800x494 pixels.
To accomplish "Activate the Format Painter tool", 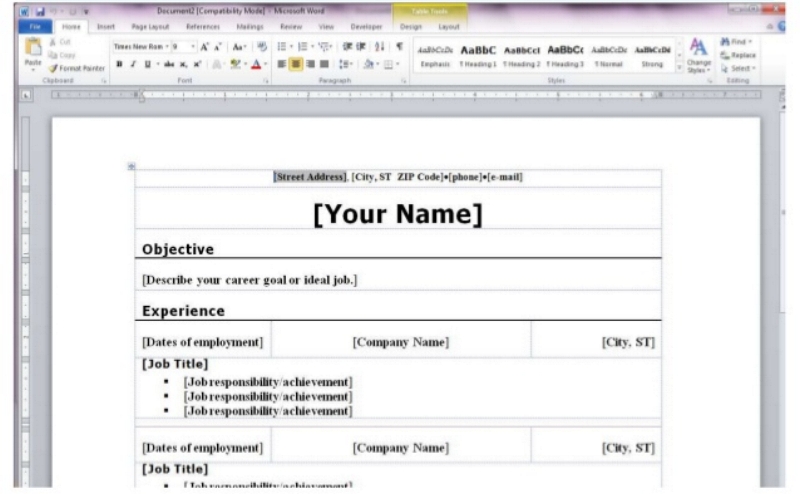I will [77, 68].
